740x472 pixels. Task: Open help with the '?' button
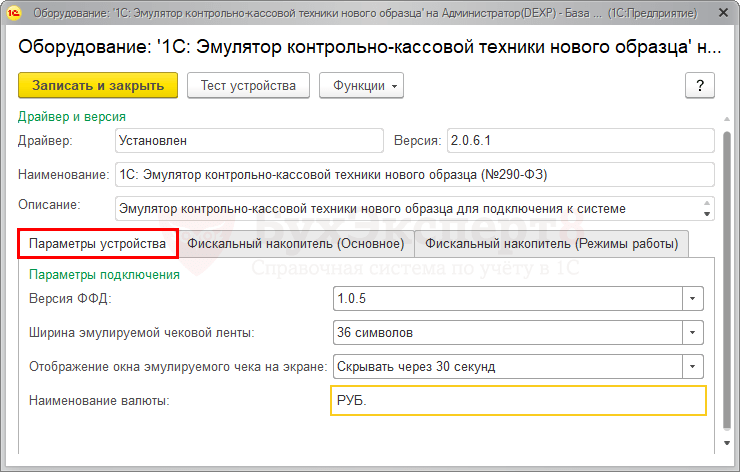[x=700, y=85]
